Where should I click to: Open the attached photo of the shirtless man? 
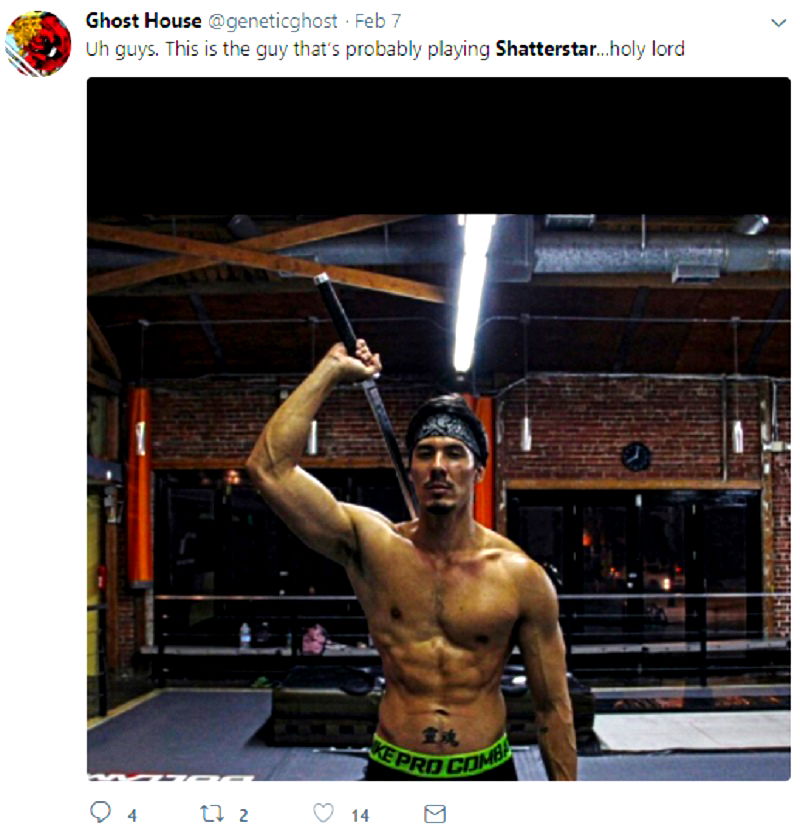(439, 429)
